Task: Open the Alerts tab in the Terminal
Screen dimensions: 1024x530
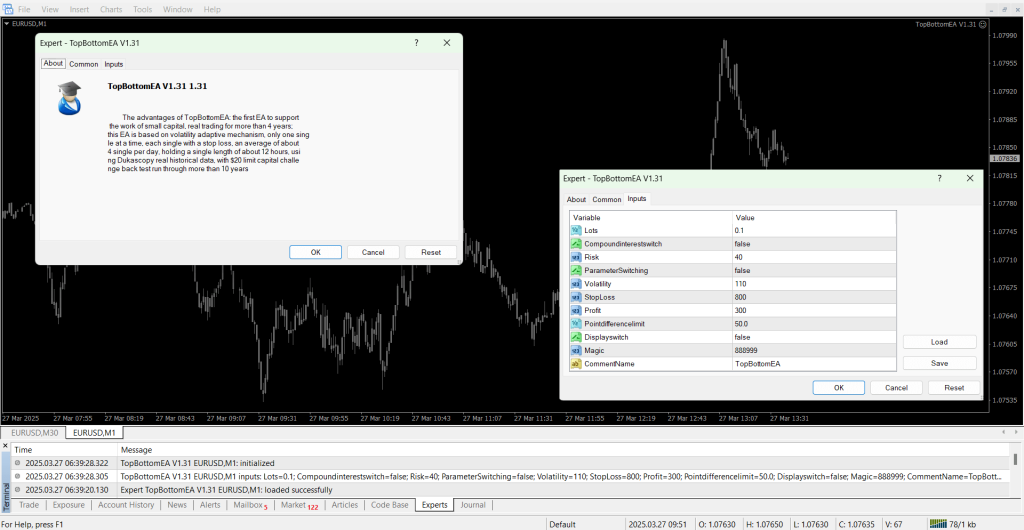Action: 210,505
